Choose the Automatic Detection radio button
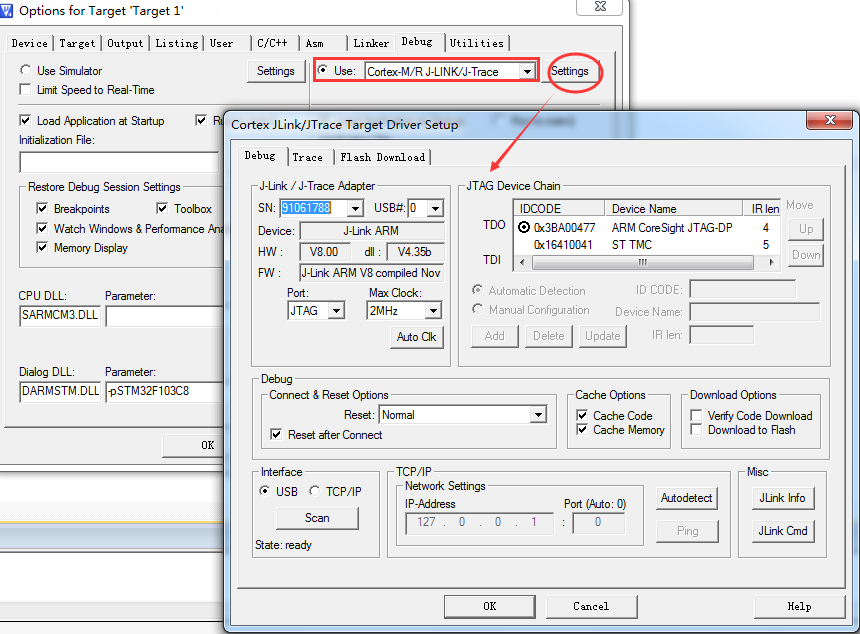Screen dimensions: 860x634 point(478,290)
